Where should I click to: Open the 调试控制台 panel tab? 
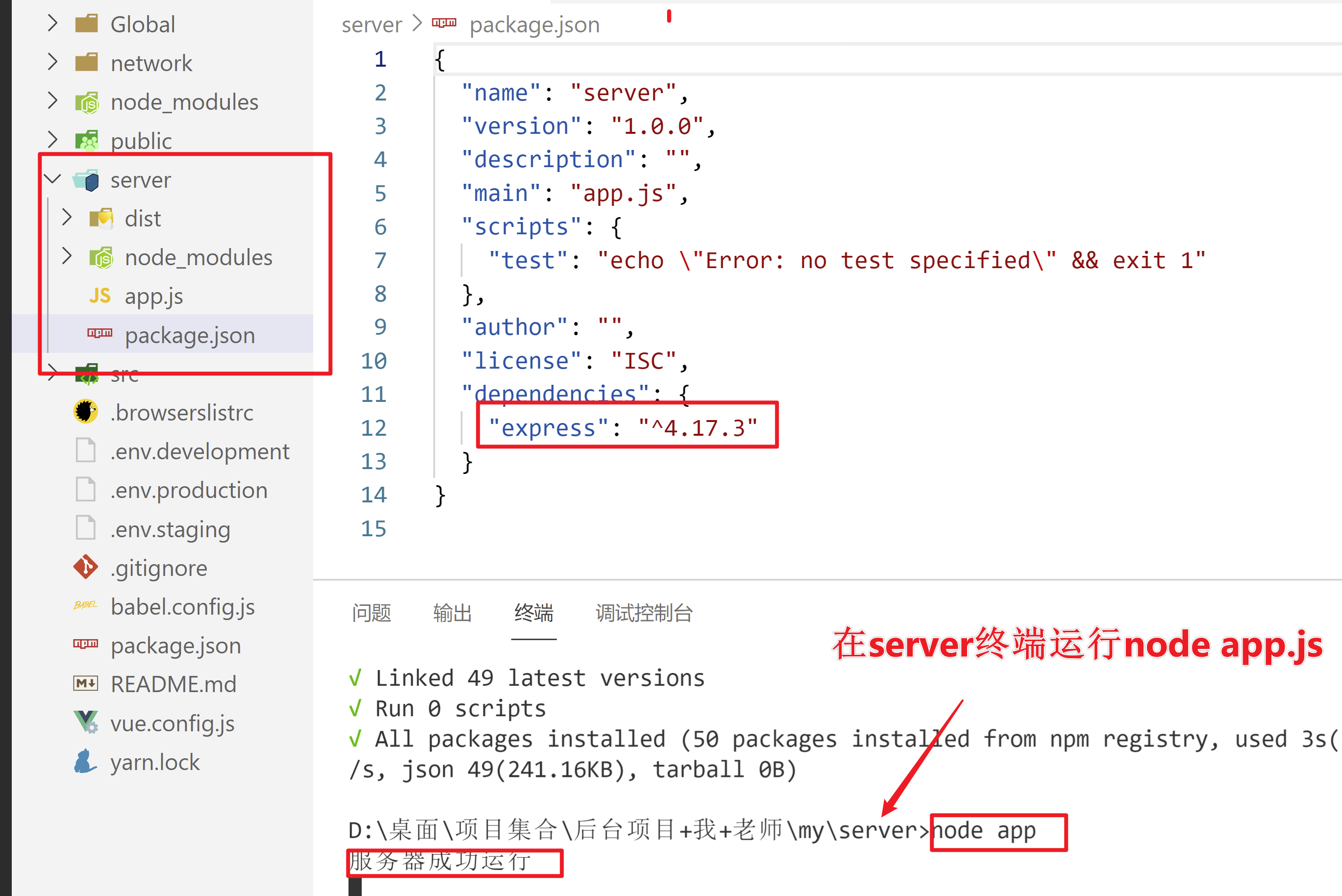point(645,613)
